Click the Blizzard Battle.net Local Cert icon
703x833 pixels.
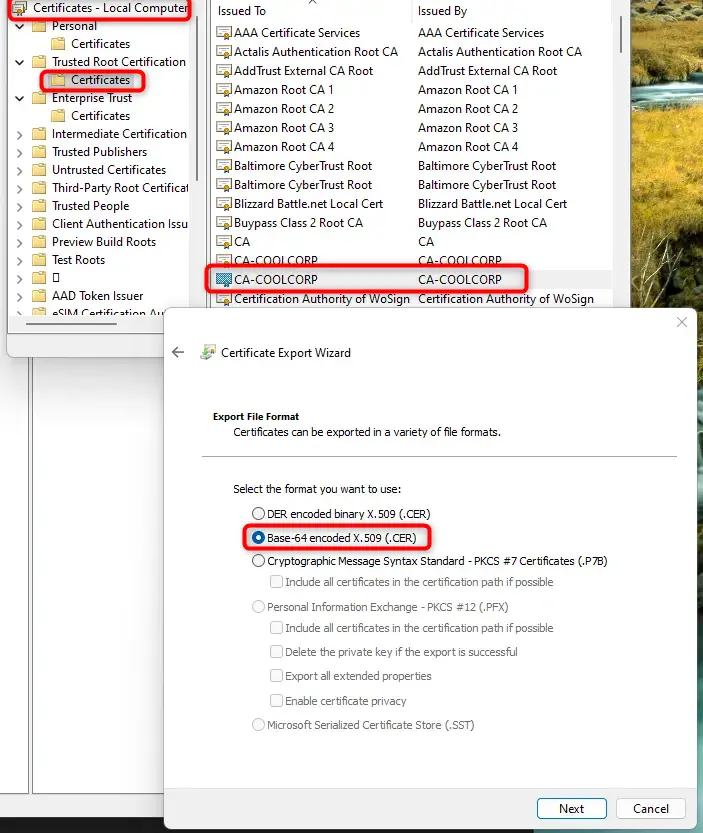(x=224, y=204)
